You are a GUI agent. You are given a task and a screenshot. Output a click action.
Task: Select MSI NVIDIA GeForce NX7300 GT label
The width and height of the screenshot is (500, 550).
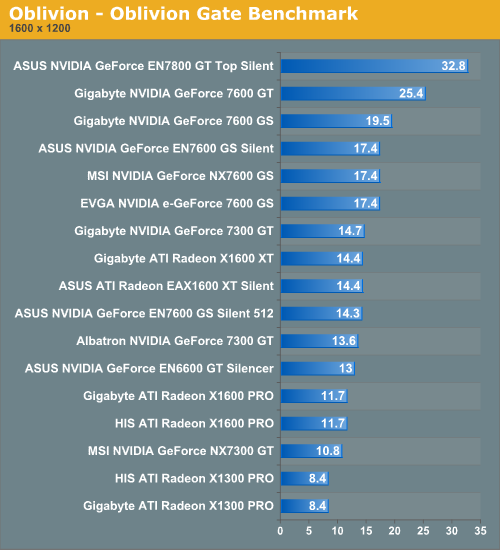point(181,451)
